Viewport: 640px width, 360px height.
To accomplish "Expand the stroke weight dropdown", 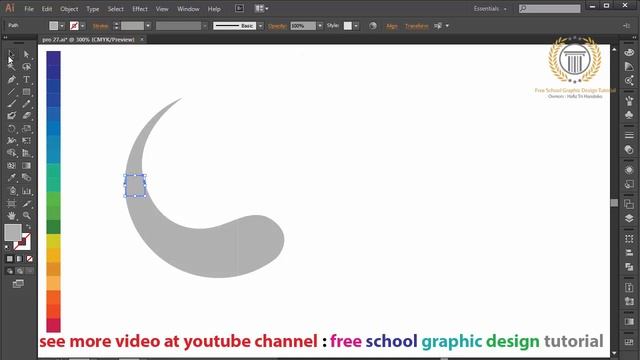I will [148, 26].
